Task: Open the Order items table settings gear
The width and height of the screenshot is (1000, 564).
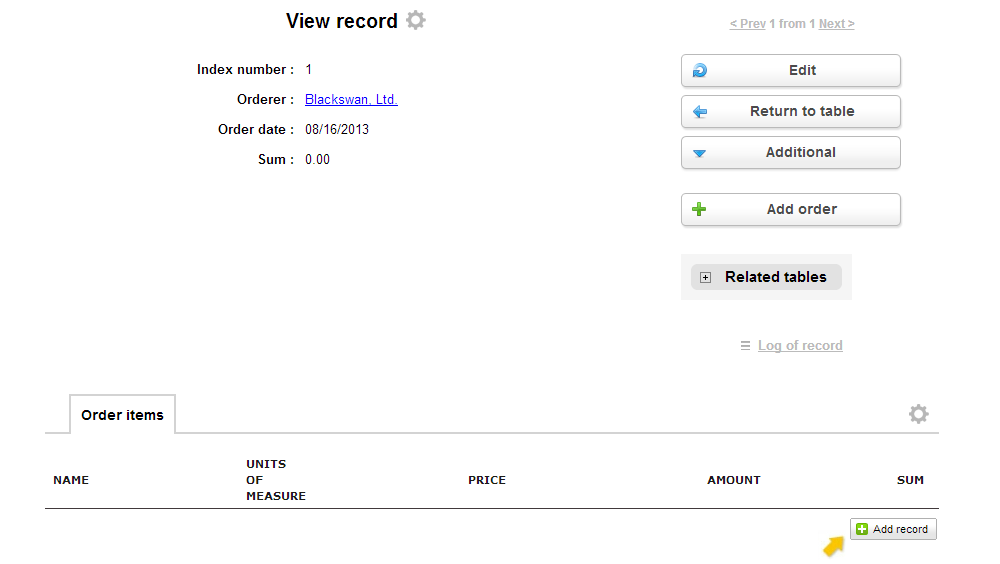Action: [918, 414]
